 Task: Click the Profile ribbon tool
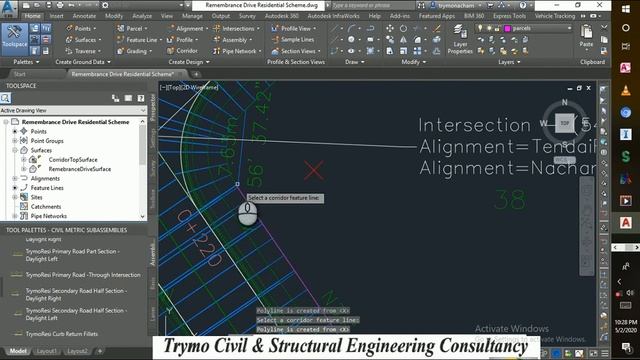pyautogui.click(x=181, y=40)
